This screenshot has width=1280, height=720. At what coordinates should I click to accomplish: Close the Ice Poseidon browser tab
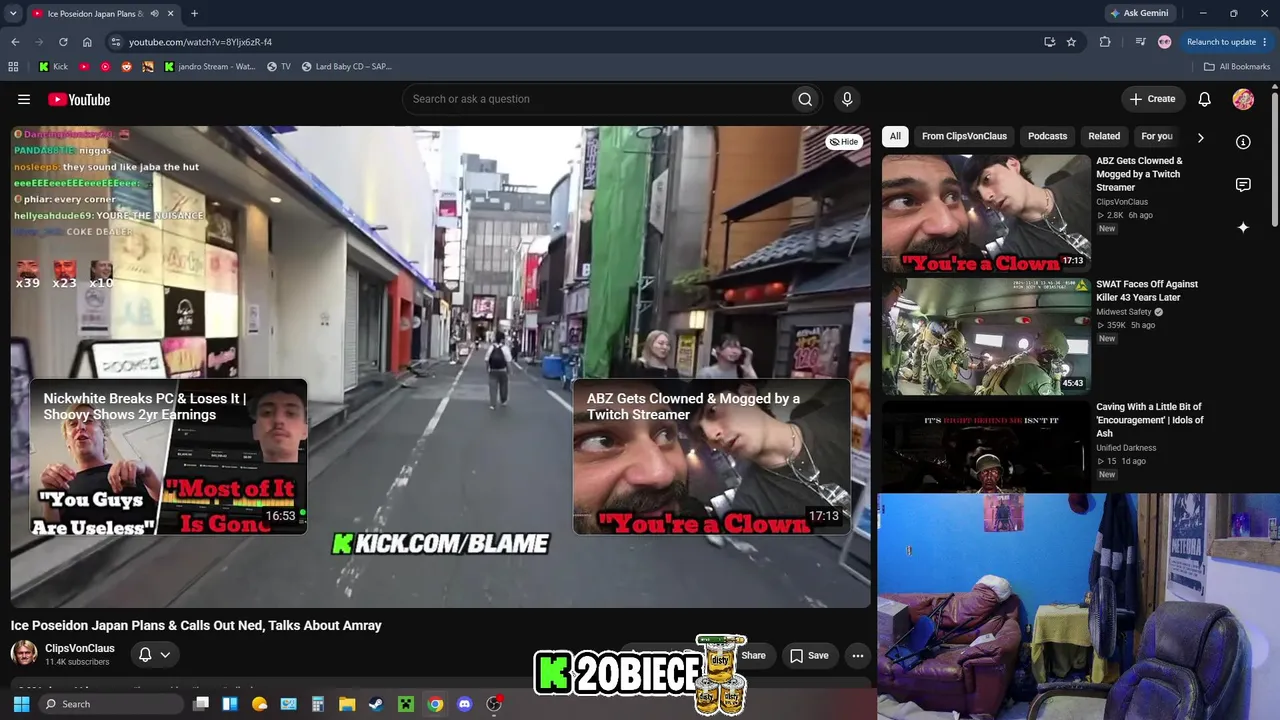(171, 14)
